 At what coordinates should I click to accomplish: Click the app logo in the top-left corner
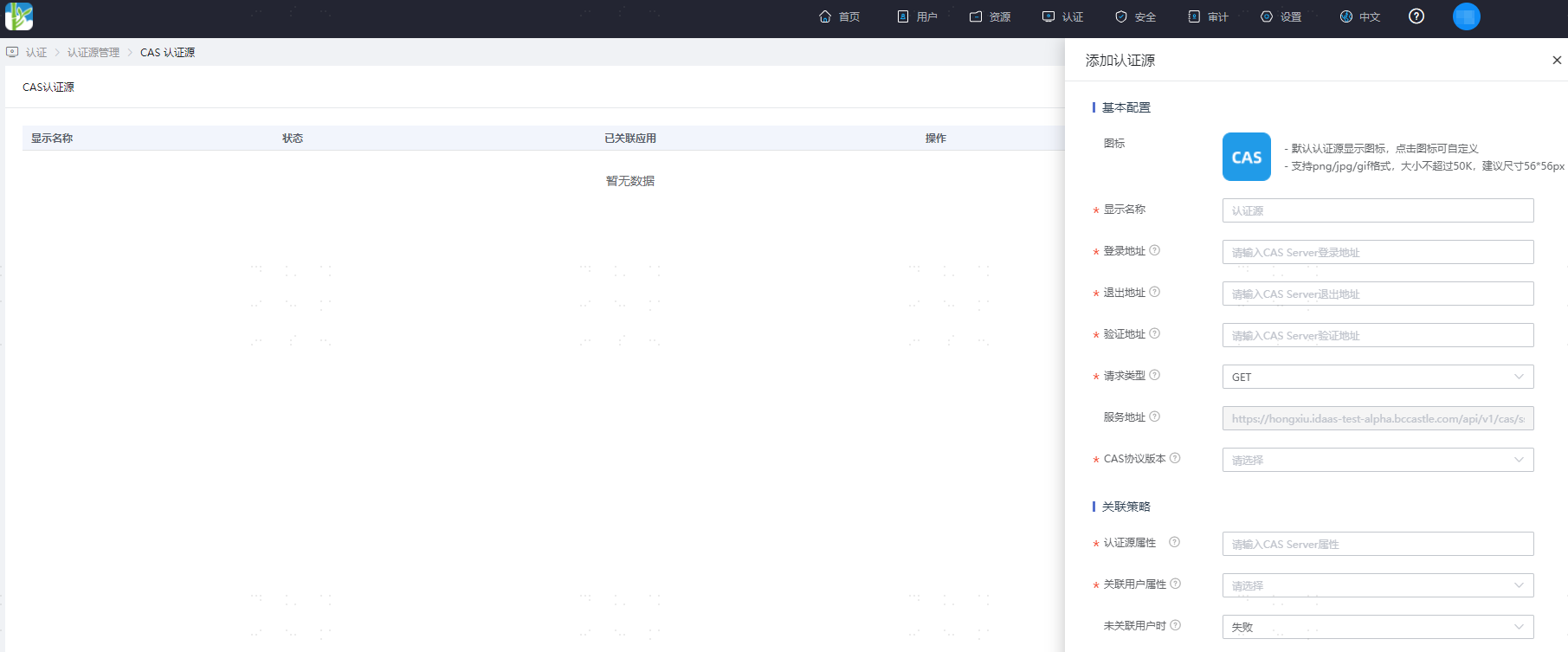19,16
